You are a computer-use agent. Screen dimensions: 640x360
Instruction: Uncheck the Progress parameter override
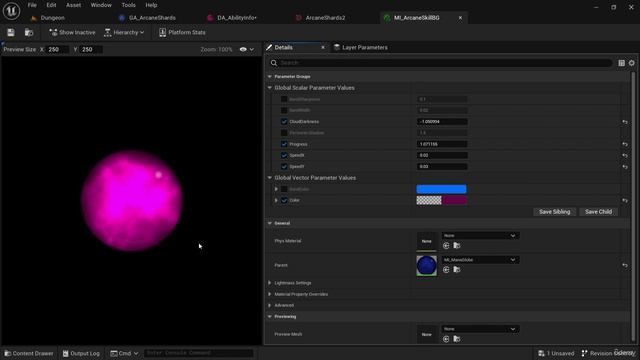point(284,144)
